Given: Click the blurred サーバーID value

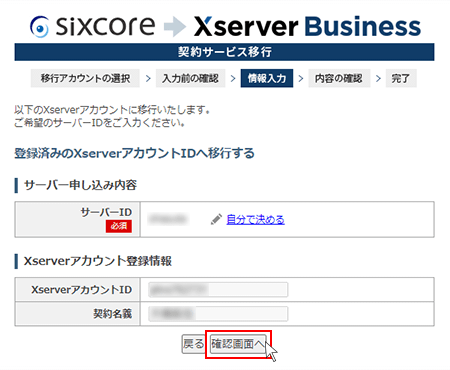Looking at the screenshot, I should click(168, 219).
